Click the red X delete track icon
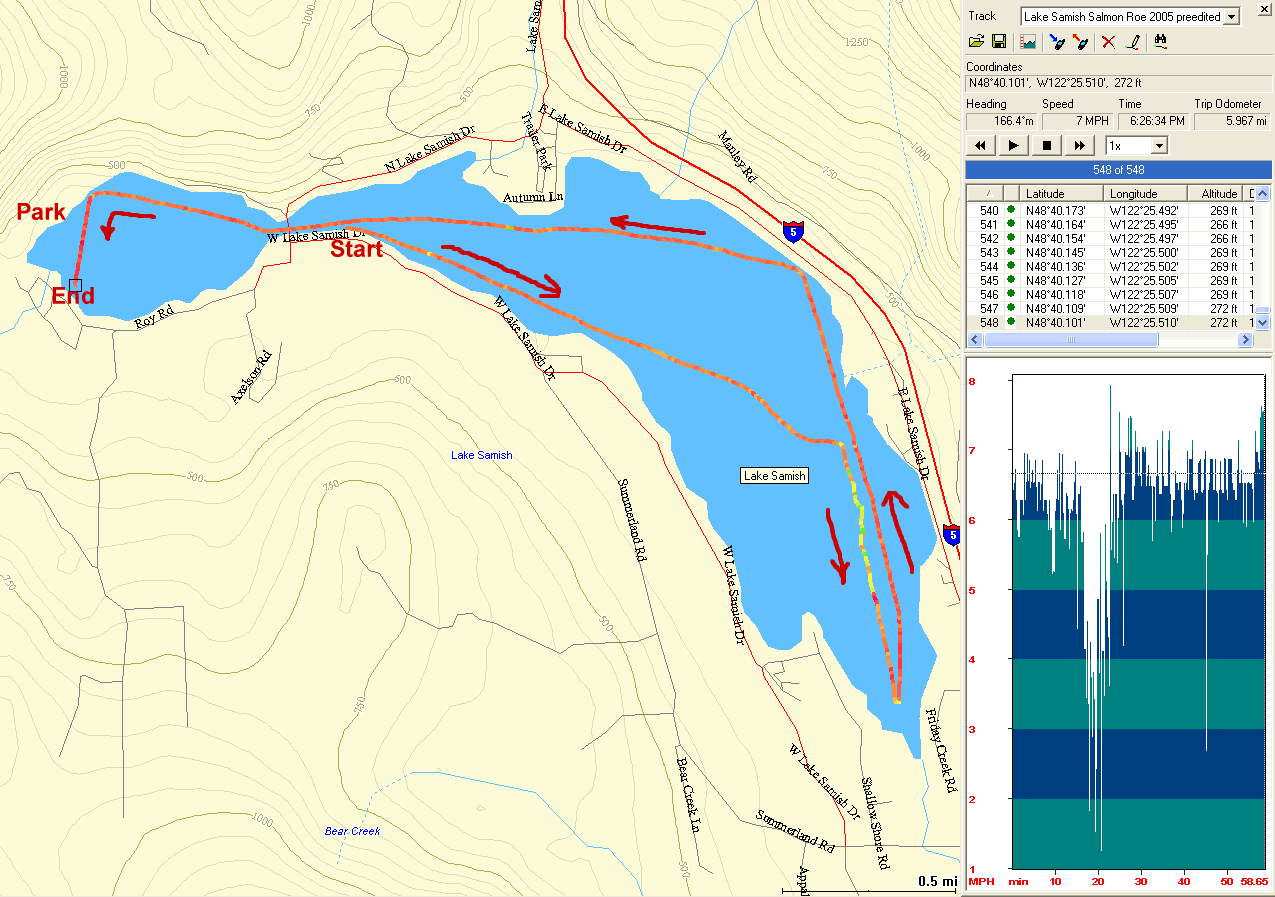1275x897 pixels. (1108, 42)
